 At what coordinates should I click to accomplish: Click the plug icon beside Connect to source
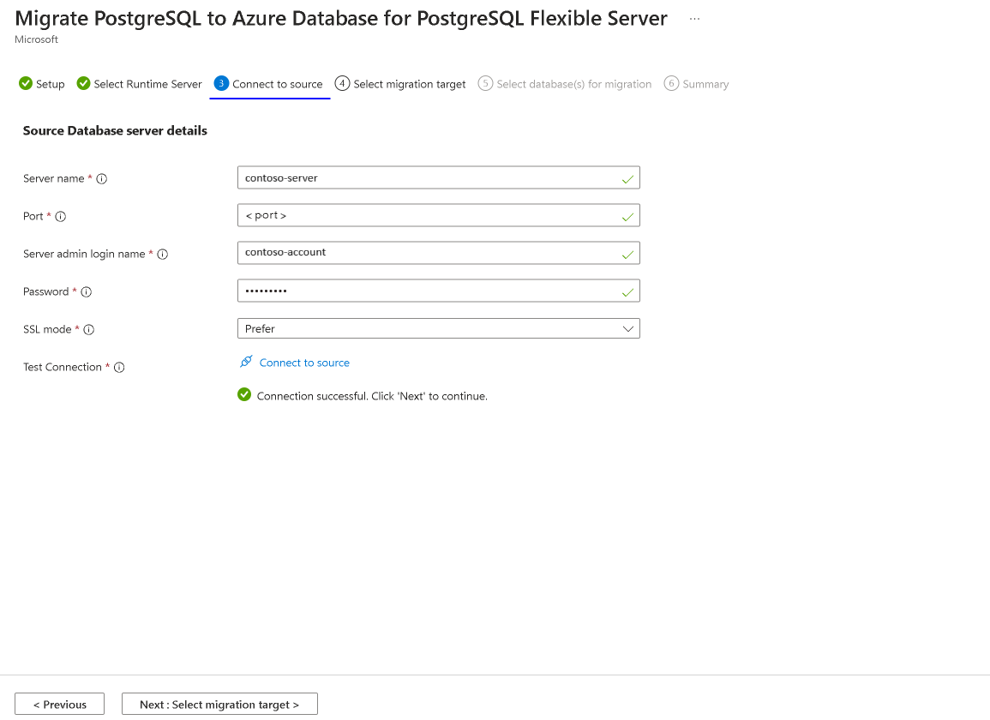tap(246, 362)
